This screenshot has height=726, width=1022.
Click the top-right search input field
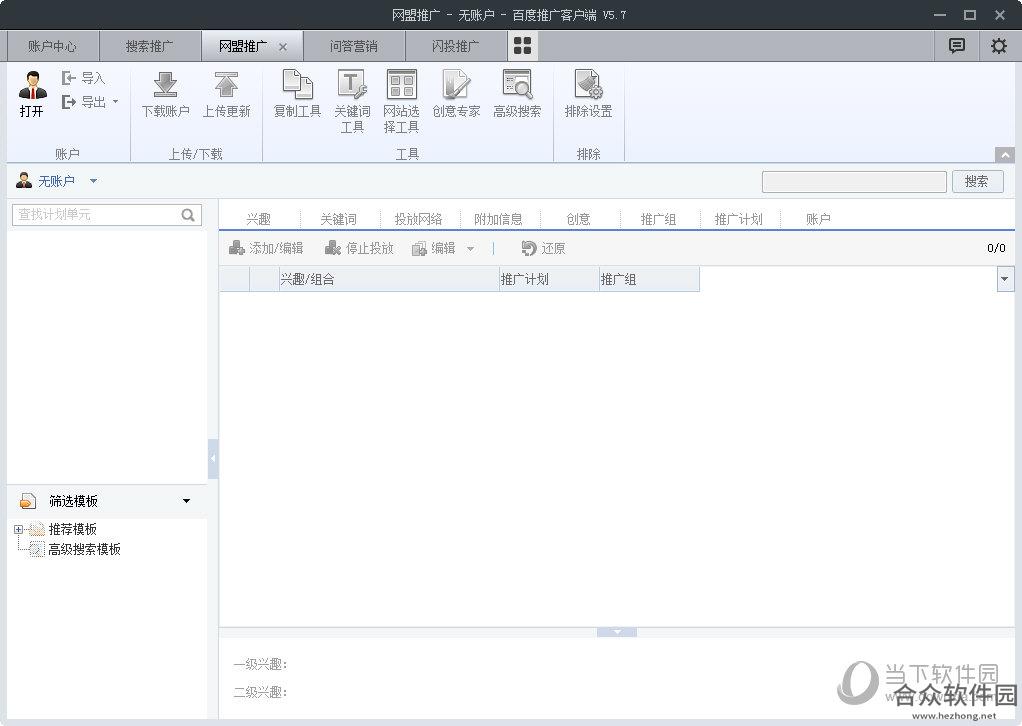[x=854, y=182]
